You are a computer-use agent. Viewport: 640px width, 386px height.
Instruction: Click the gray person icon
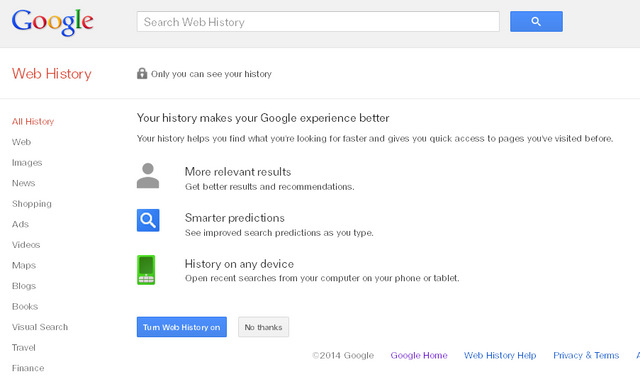pos(148,175)
